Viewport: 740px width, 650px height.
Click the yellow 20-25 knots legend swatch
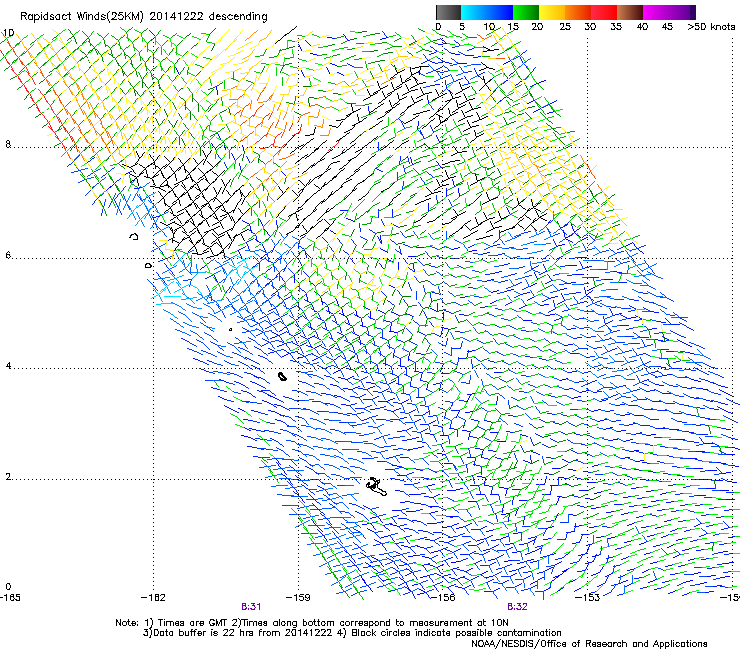coord(552,12)
